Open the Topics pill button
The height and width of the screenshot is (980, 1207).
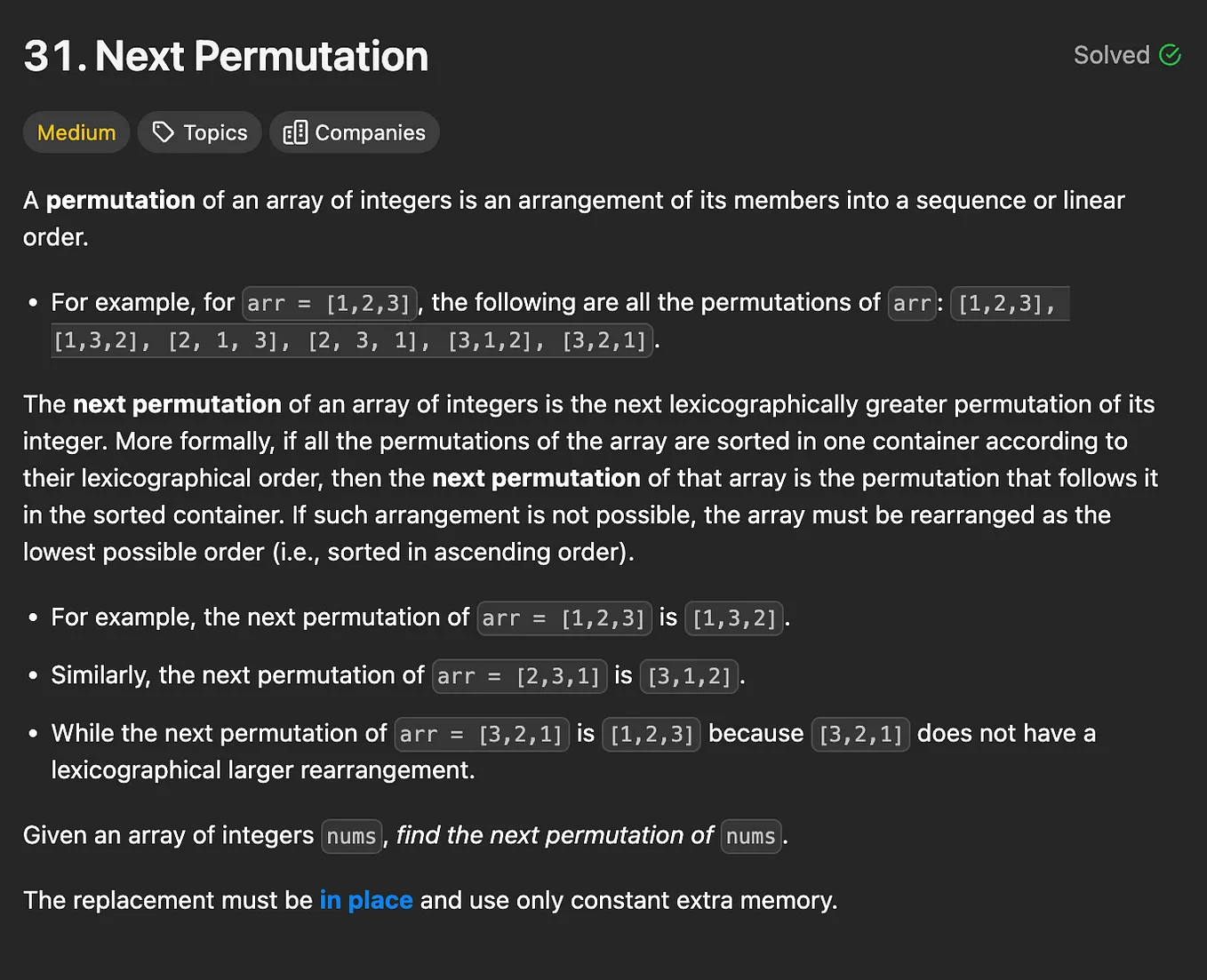[199, 132]
